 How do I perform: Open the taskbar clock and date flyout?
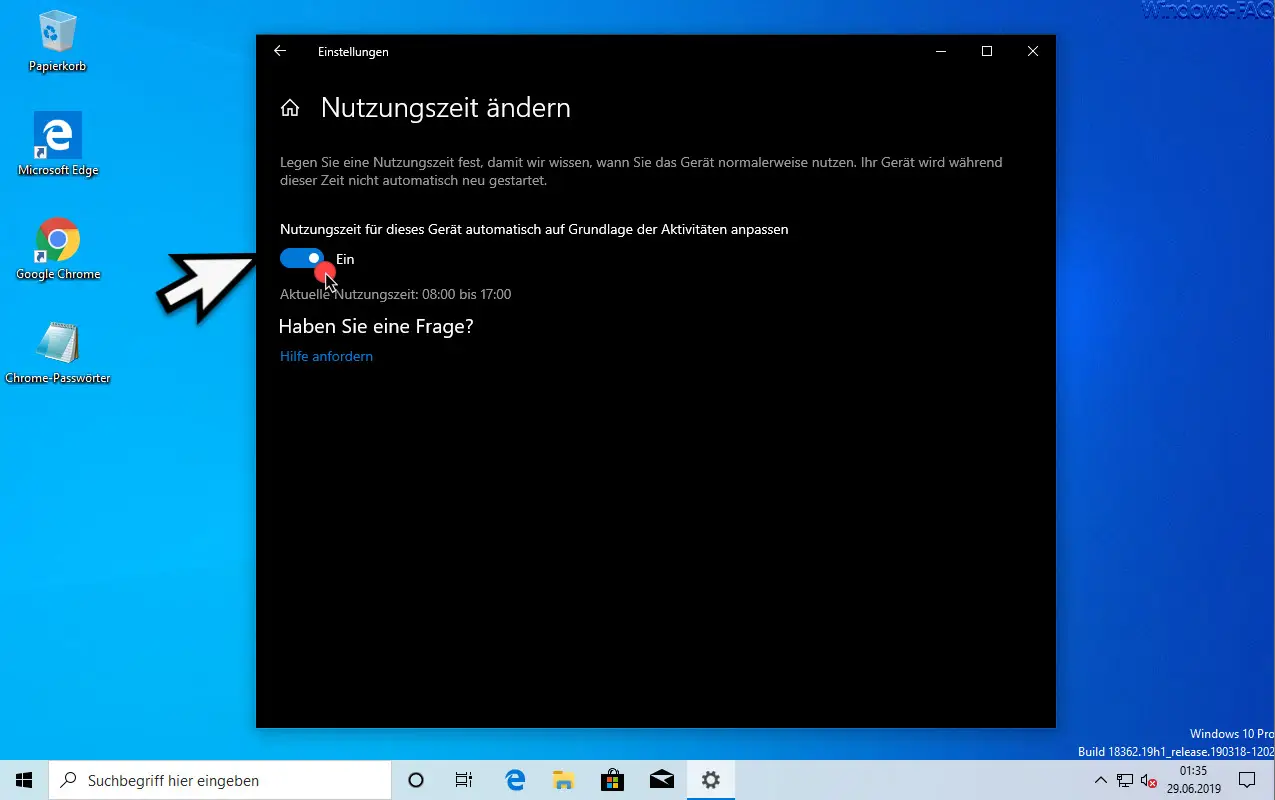(x=1193, y=780)
